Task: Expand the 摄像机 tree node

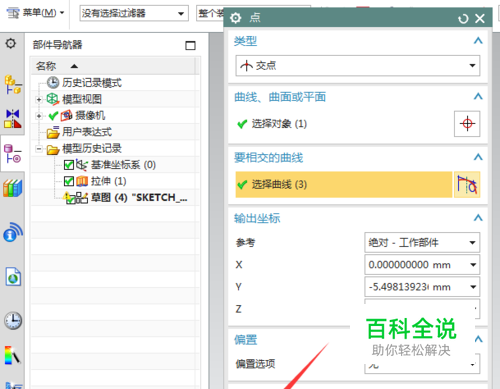Action: tap(39, 116)
